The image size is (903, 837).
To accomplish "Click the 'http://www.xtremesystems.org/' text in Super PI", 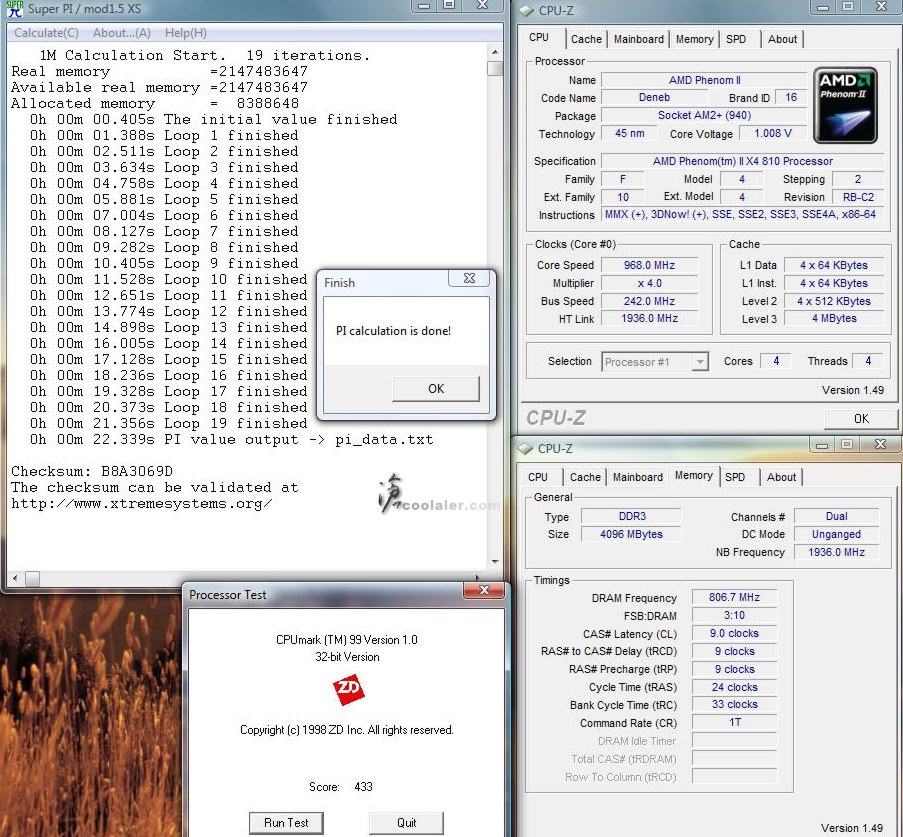I will [x=142, y=503].
